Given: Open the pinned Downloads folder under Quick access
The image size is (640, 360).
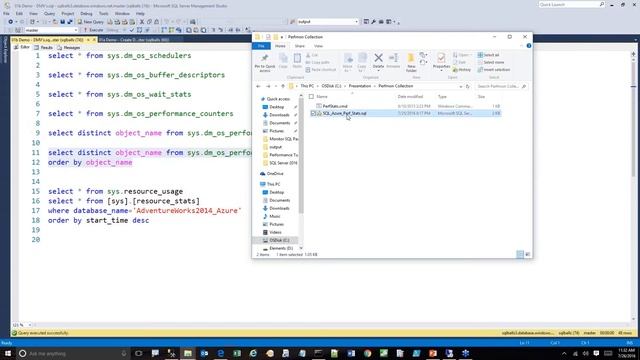Looking at the screenshot, I should click(x=279, y=115).
